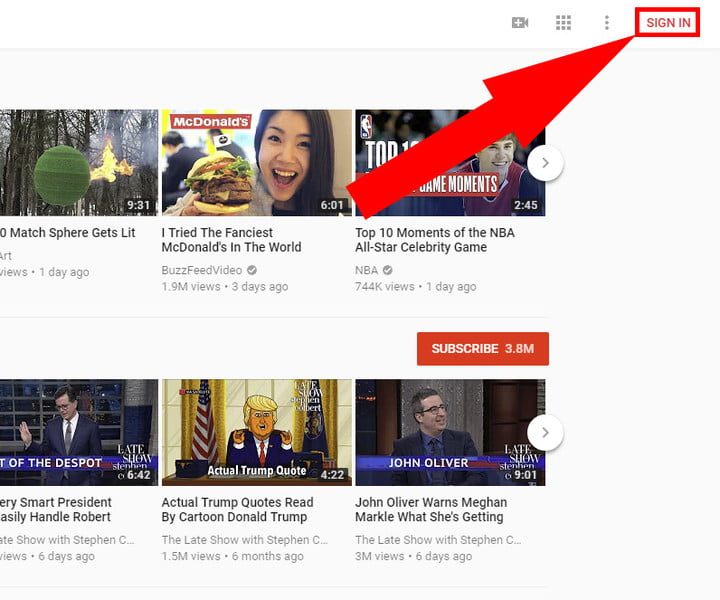Open the Actual Trump Quote cartoon thumbnail

257,432
